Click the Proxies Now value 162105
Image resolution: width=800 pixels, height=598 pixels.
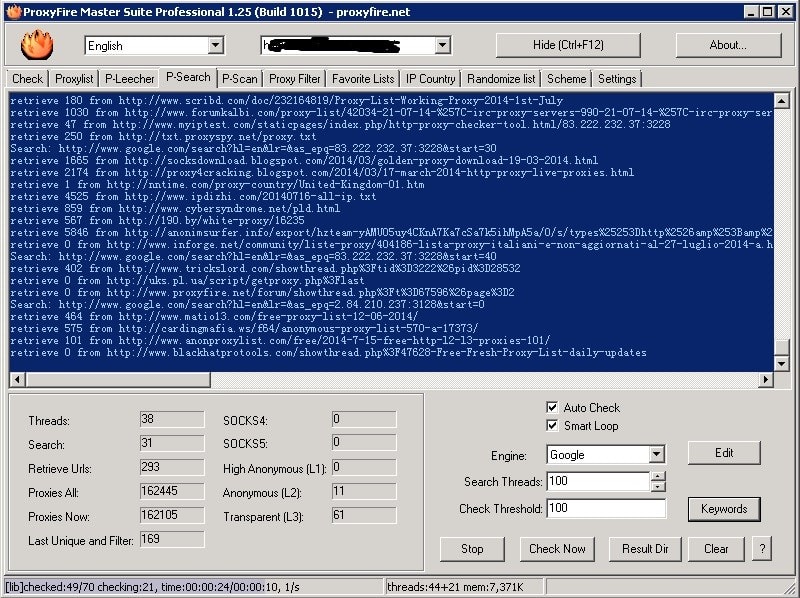click(x=172, y=515)
